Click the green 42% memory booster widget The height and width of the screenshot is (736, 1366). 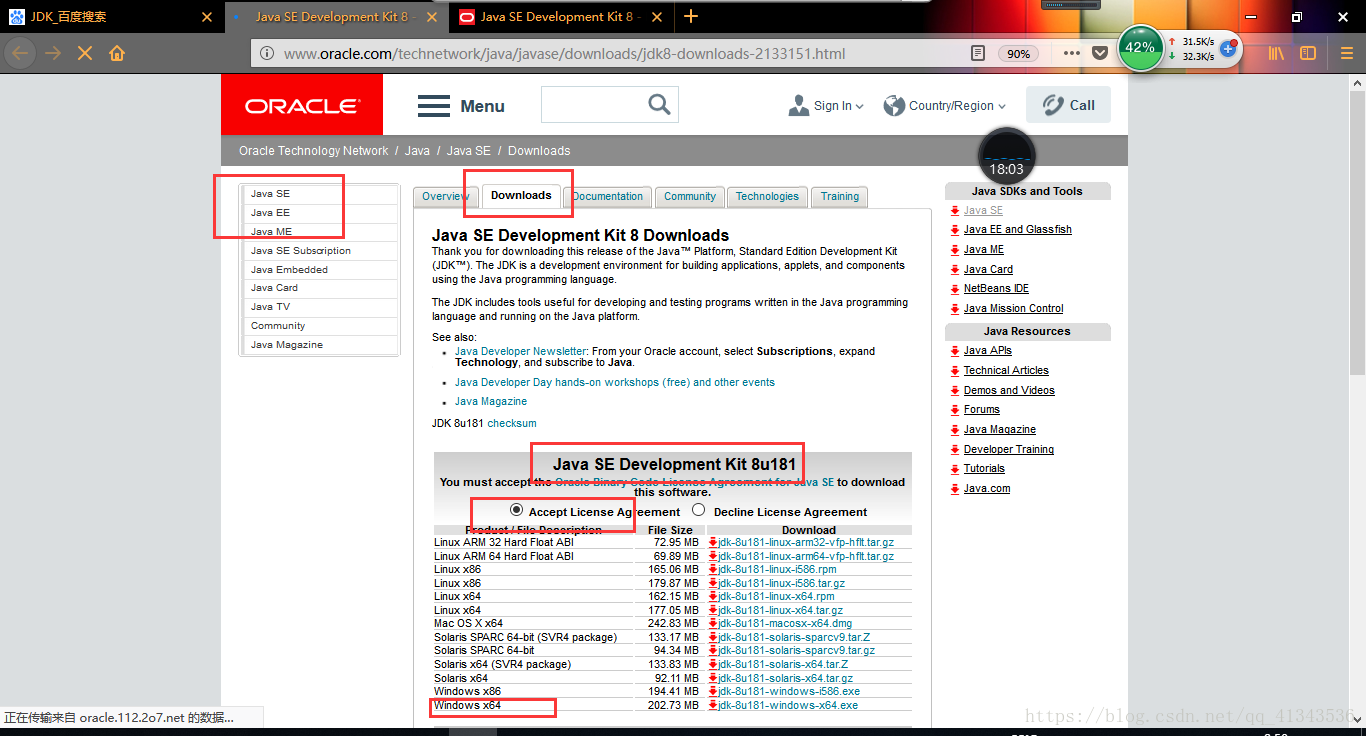[1140, 48]
